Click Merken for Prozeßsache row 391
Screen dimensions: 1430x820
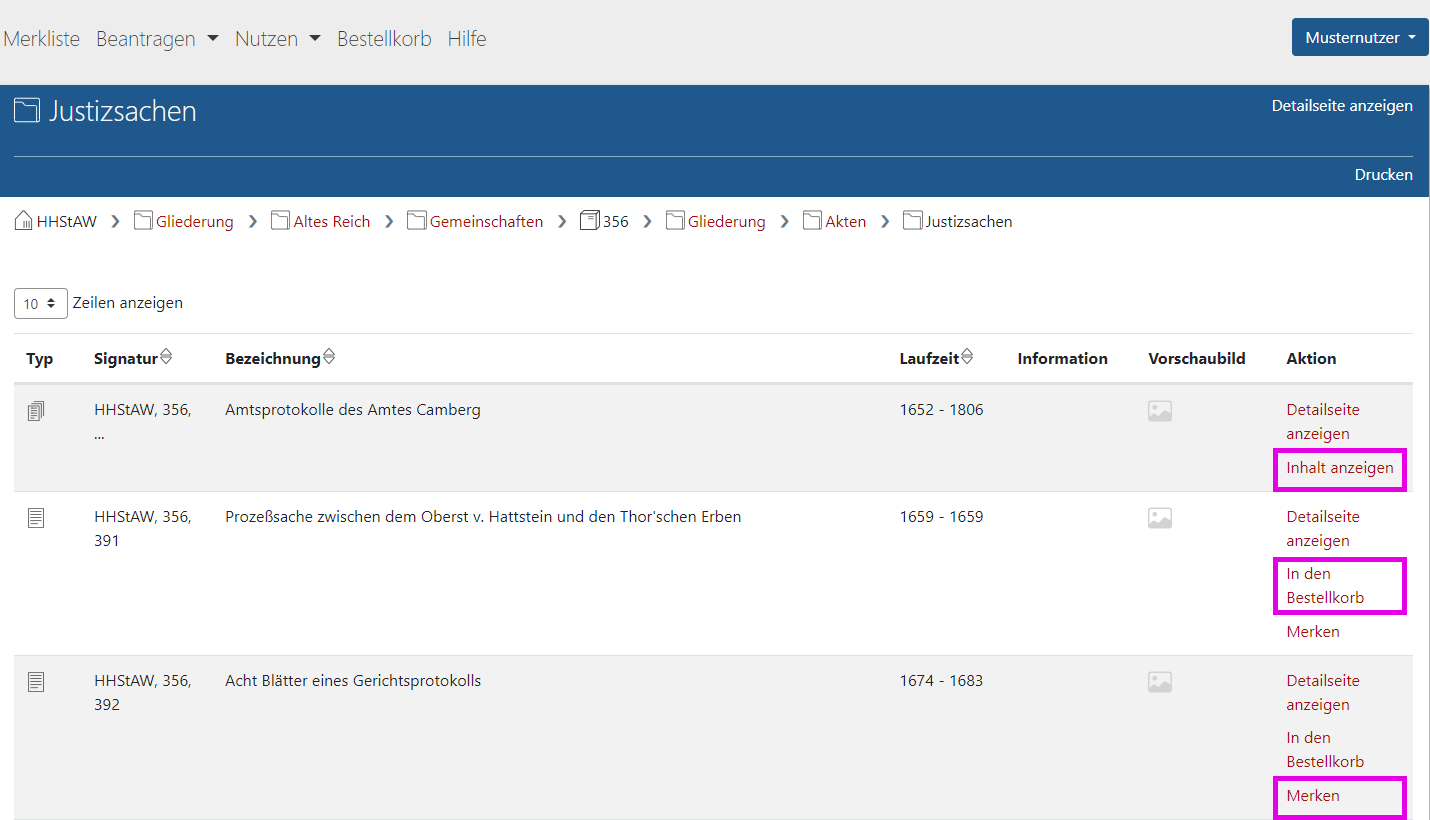tap(1313, 631)
